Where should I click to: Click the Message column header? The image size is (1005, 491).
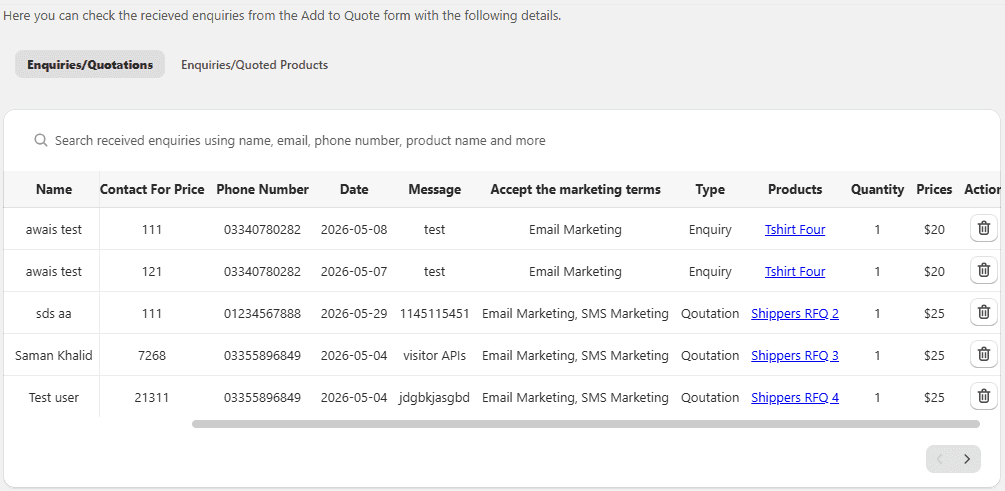point(435,189)
